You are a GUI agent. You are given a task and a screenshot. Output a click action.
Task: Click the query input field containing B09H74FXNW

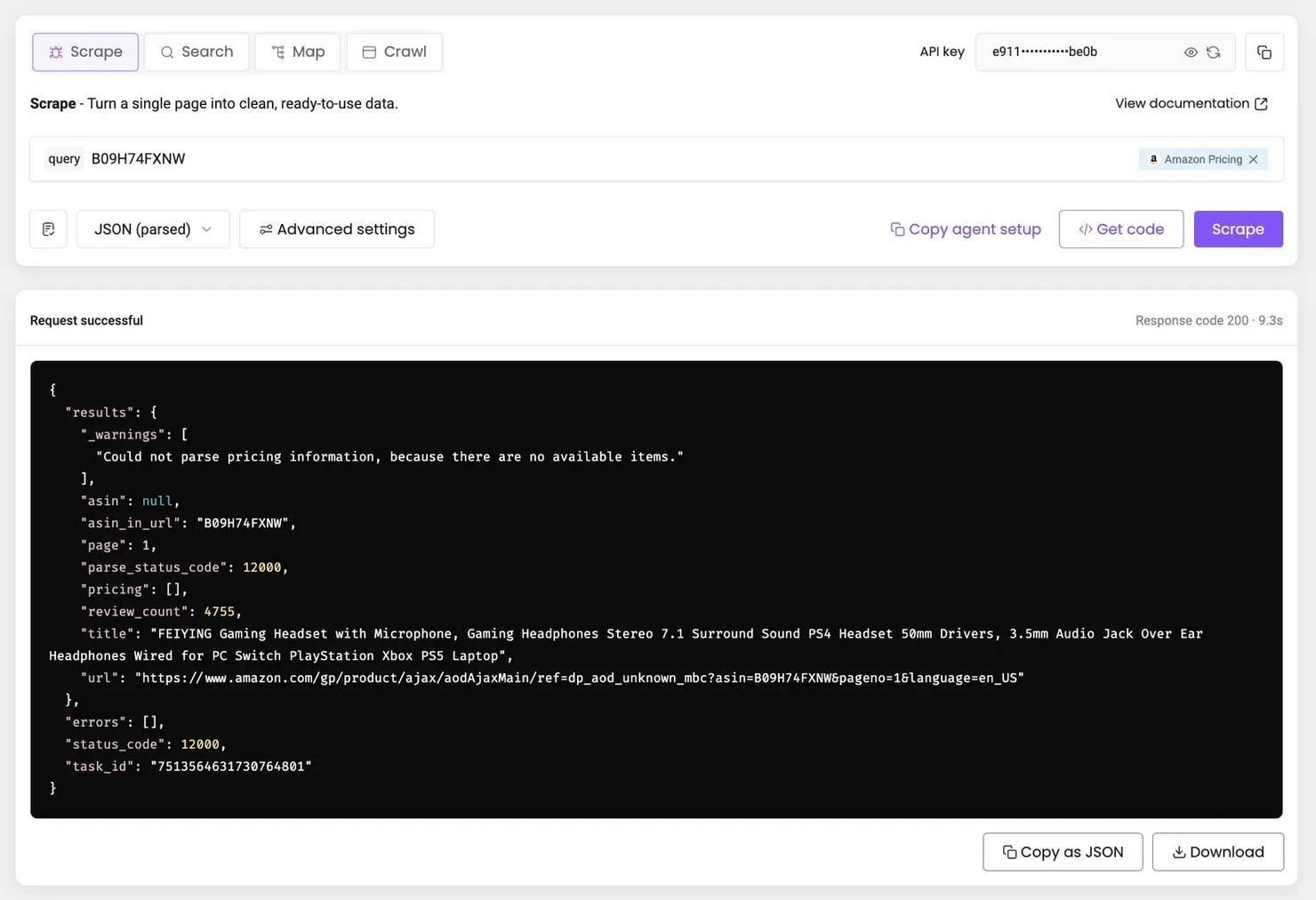click(656, 159)
